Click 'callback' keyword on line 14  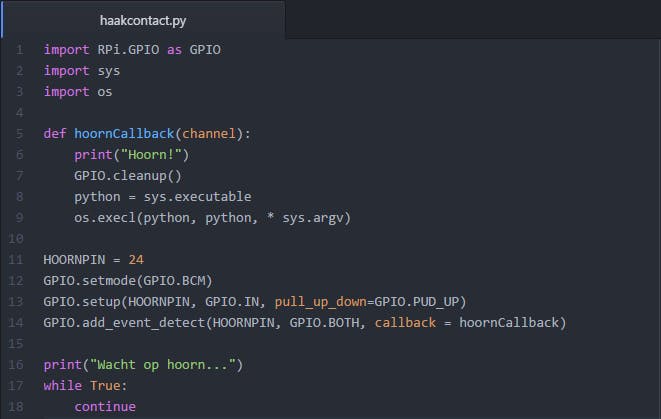click(x=405, y=322)
